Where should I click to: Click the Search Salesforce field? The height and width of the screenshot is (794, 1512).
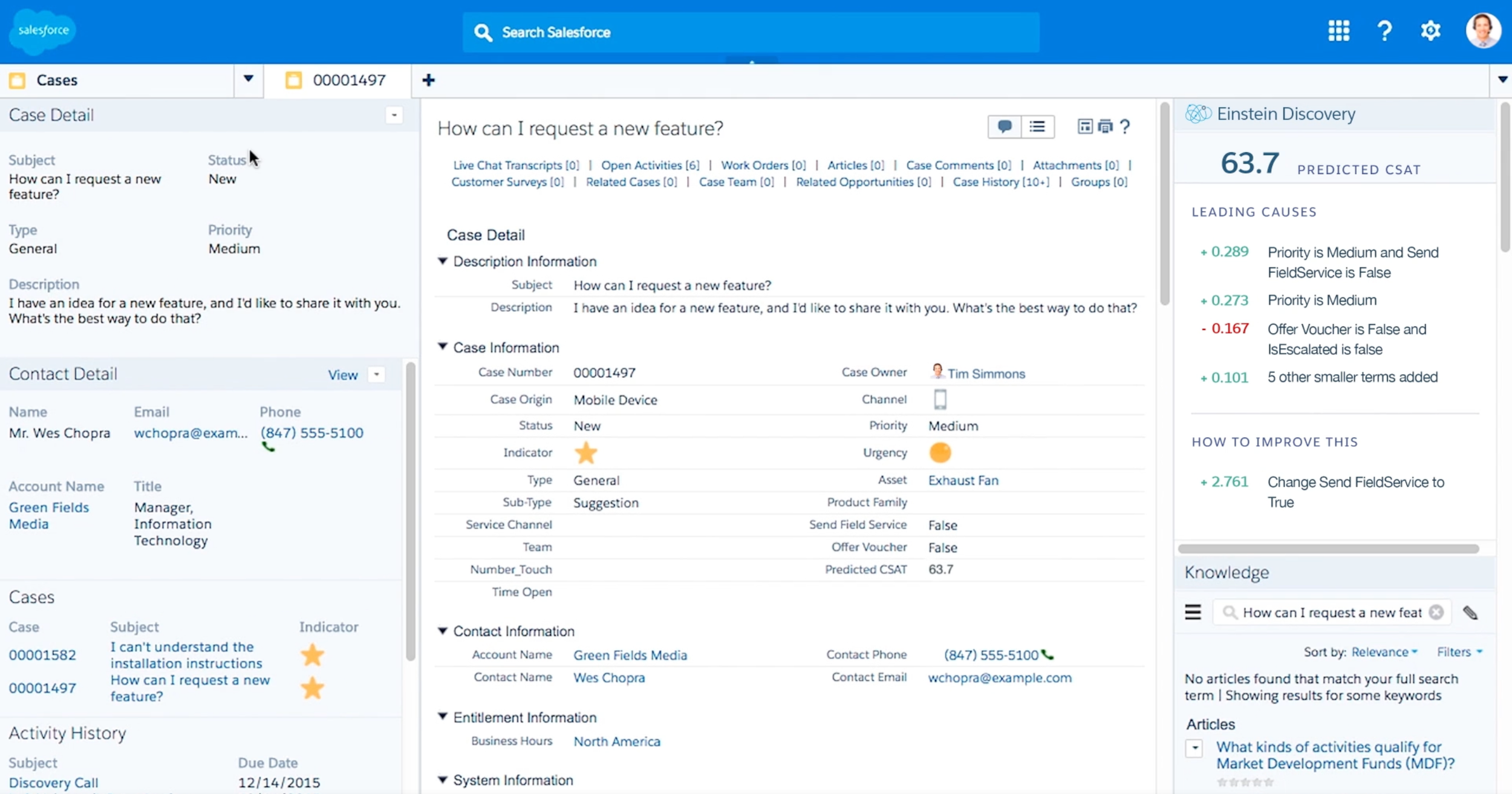(x=751, y=32)
